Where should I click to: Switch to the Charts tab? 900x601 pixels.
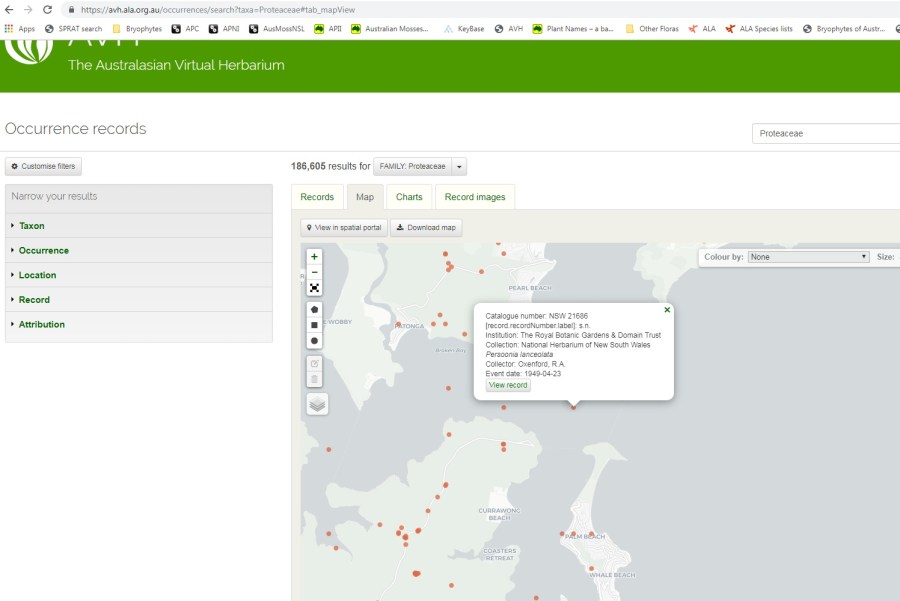click(409, 197)
